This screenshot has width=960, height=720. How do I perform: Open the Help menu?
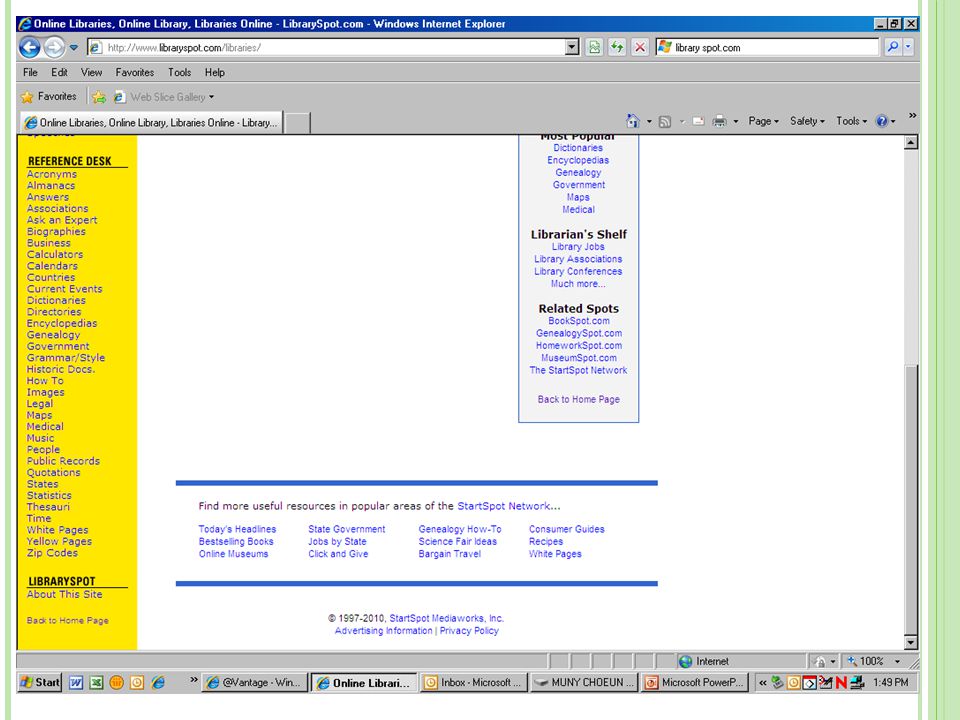point(215,72)
